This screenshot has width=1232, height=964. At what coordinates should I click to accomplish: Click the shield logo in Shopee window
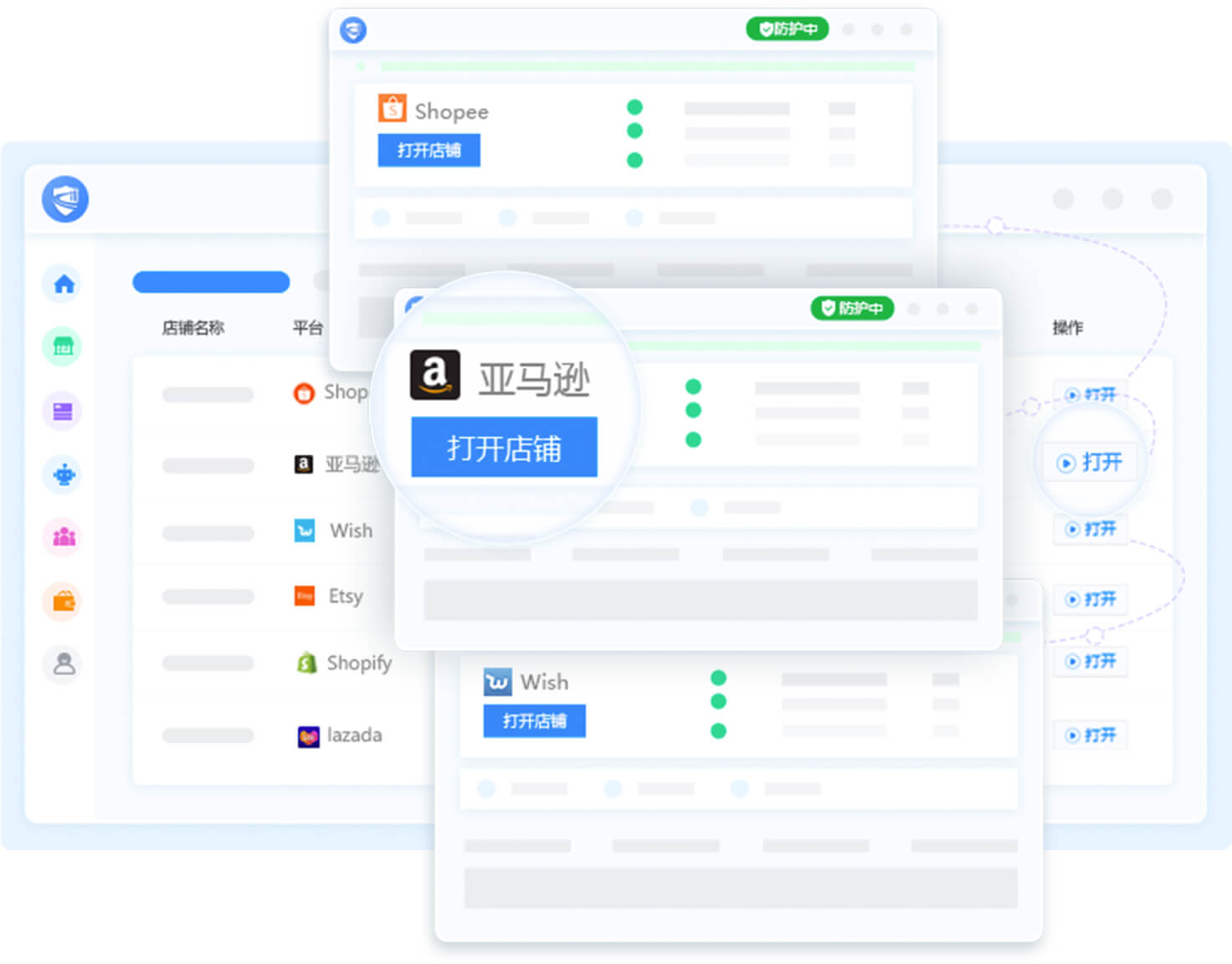click(353, 30)
